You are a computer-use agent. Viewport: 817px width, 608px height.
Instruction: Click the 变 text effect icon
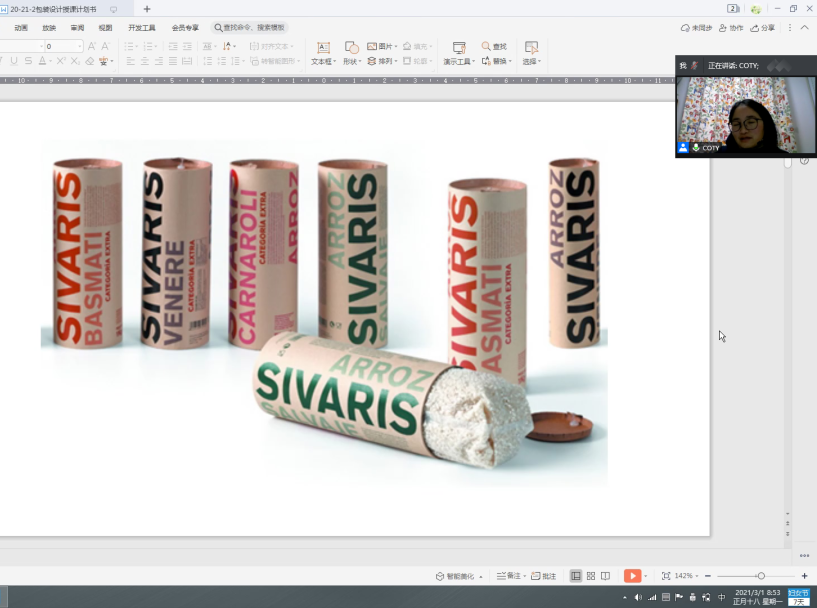pyautogui.click(x=104, y=61)
